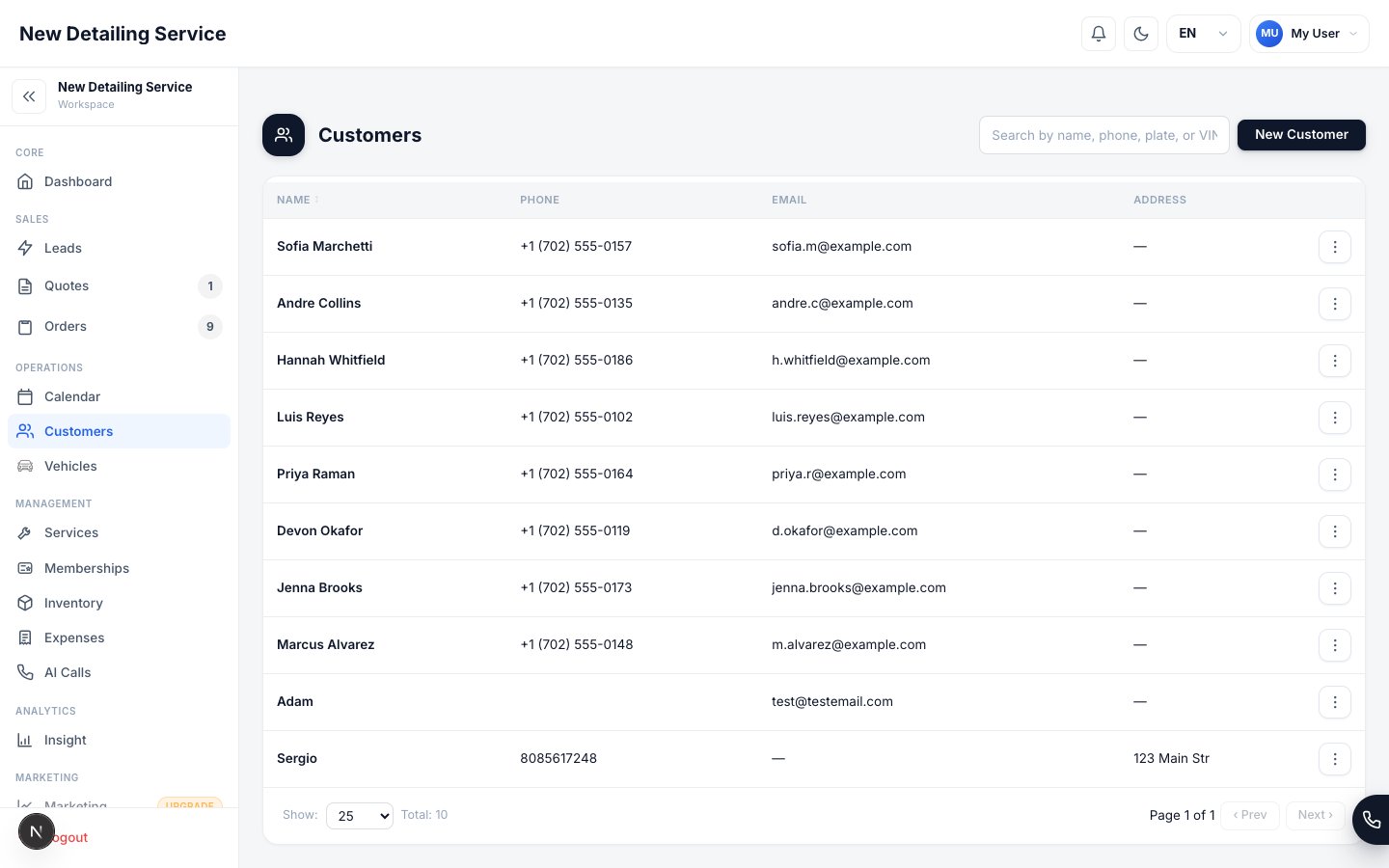This screenshot has height=868, width=1389.
Task: Open the Inventory sidebar item
Action: tap(119, 603)
